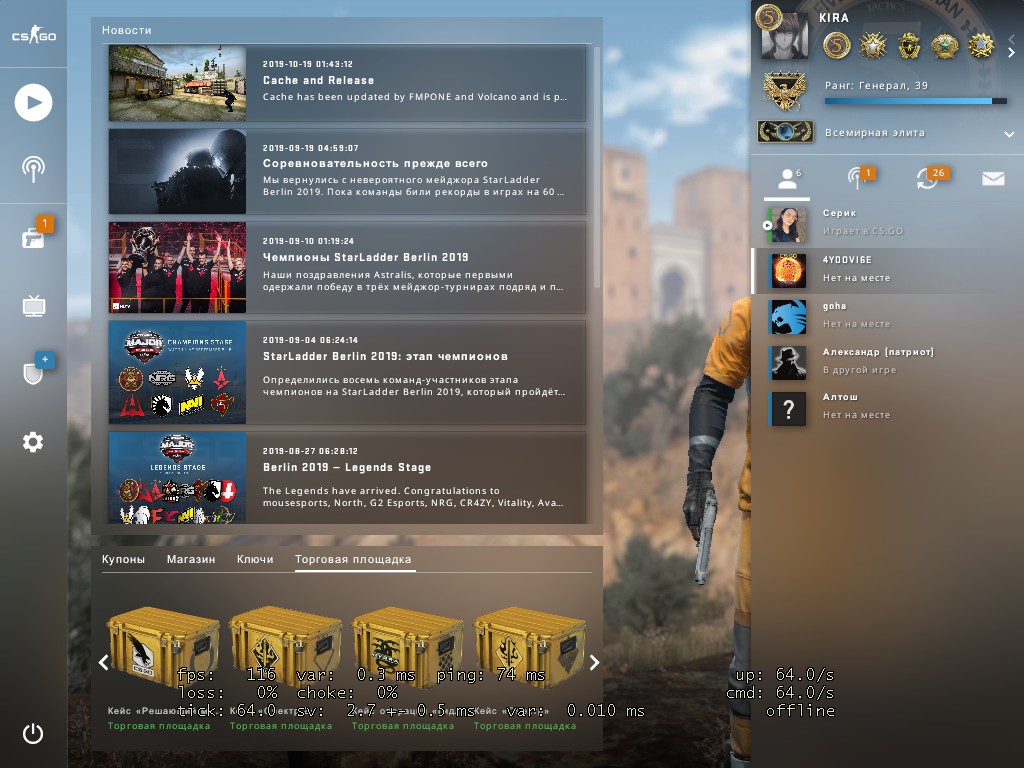The image size is (1024, 768).
Task: Select friend Александр (патриот)
Action: pos(888,362)
